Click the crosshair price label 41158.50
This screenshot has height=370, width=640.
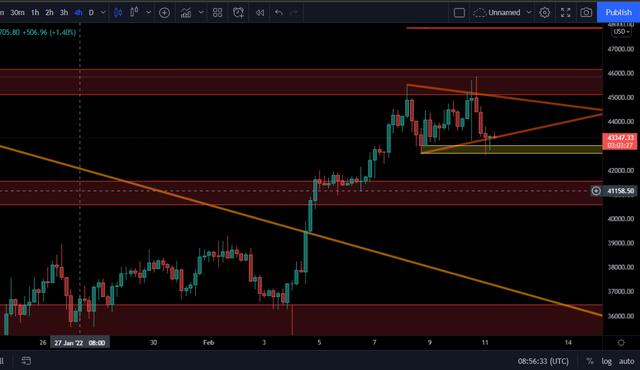tap(620, 191)
